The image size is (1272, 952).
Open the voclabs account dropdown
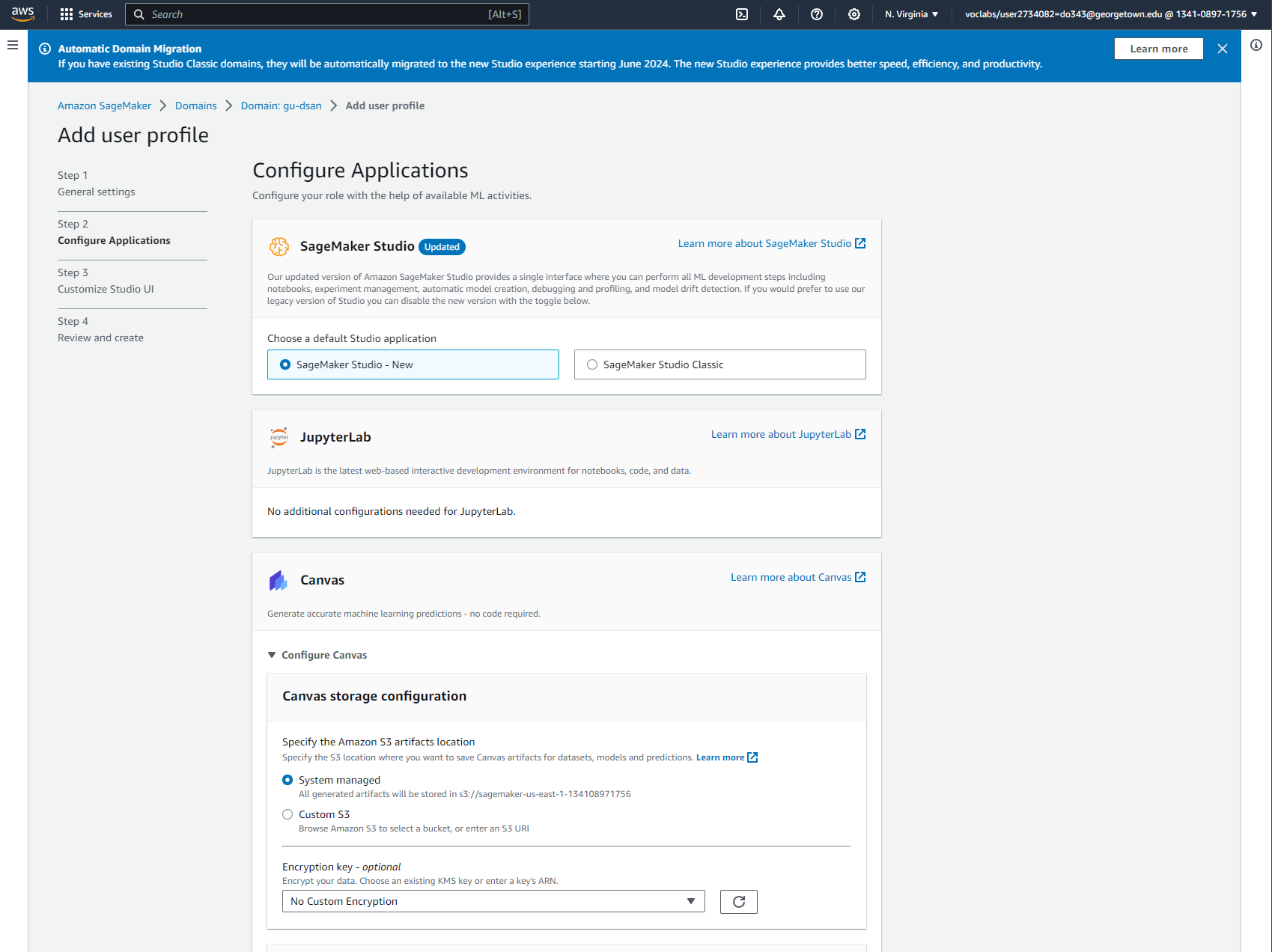pos(1111,14)
